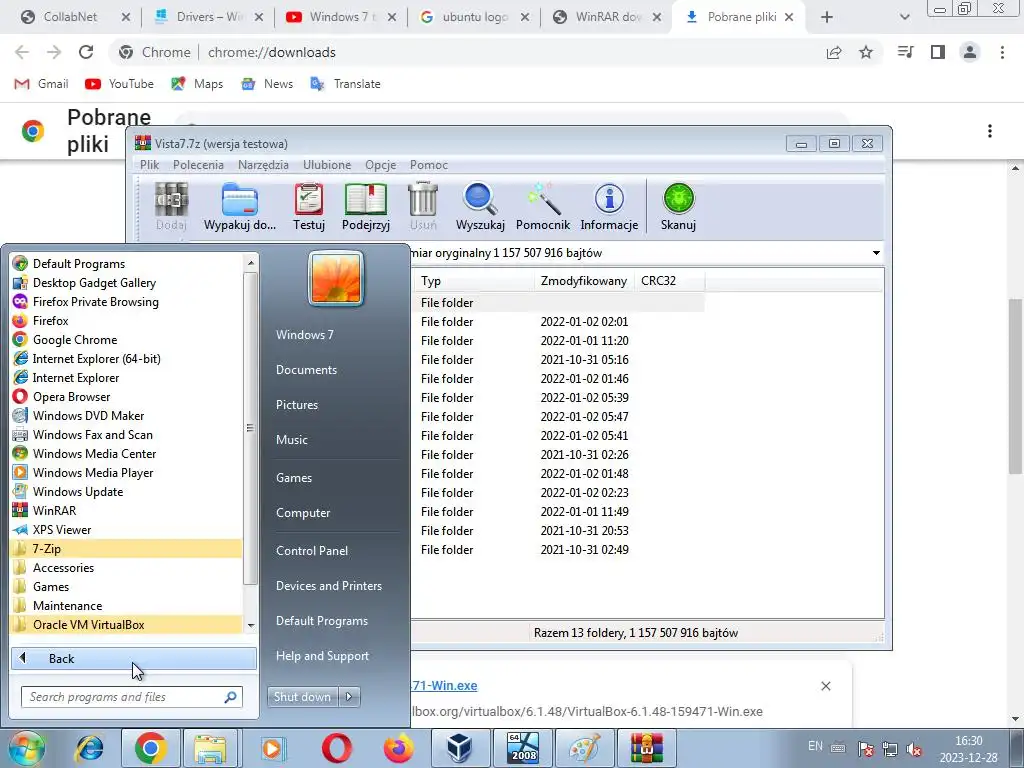Viewport: 1024px width, 768px height.
Task: Click the Start menu programs list scrollbar
Action: [250, 428]
